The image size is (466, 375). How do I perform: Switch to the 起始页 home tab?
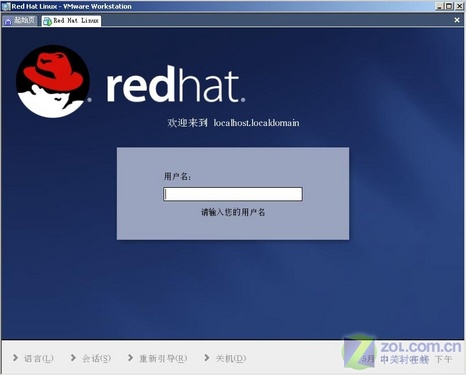(19, 21)
